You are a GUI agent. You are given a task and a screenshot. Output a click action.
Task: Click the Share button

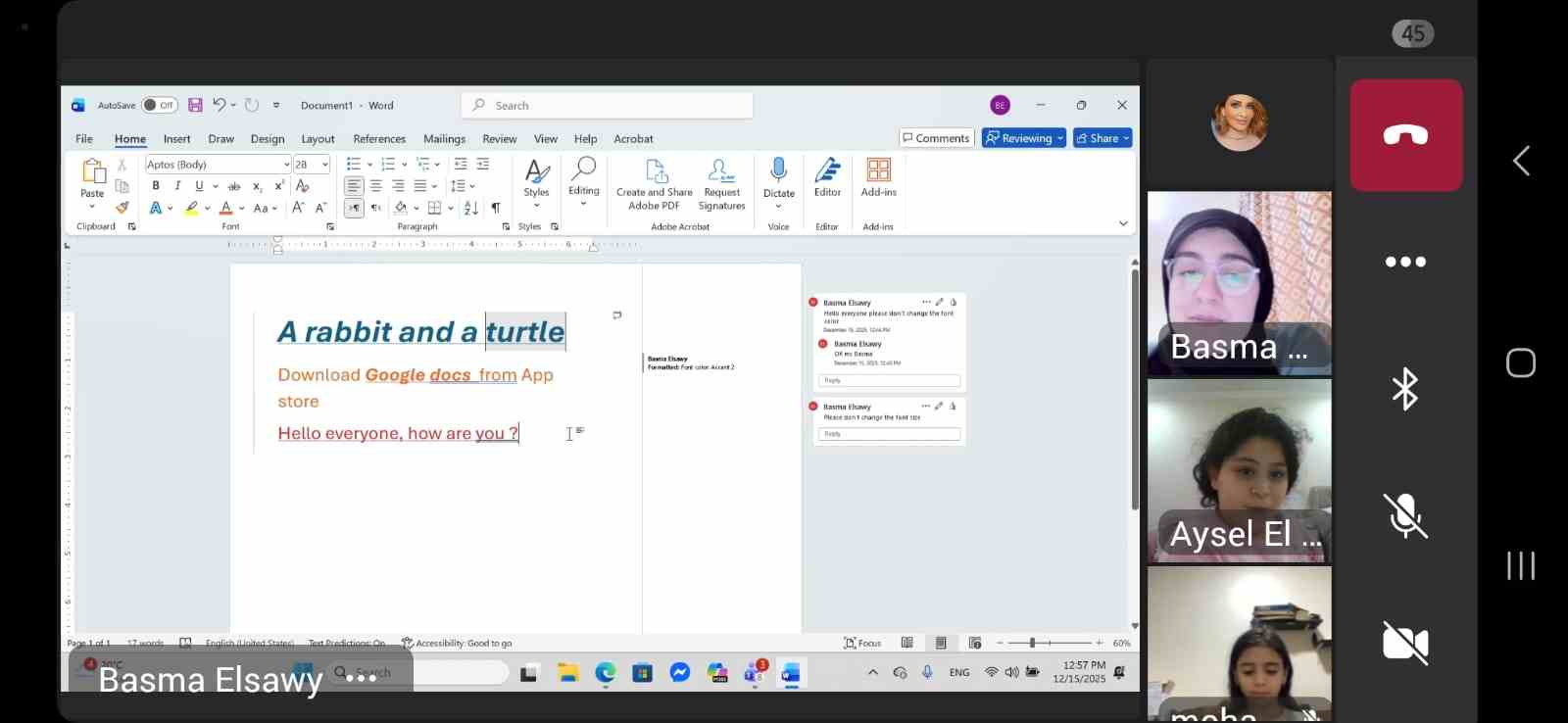coord(1102,138)
